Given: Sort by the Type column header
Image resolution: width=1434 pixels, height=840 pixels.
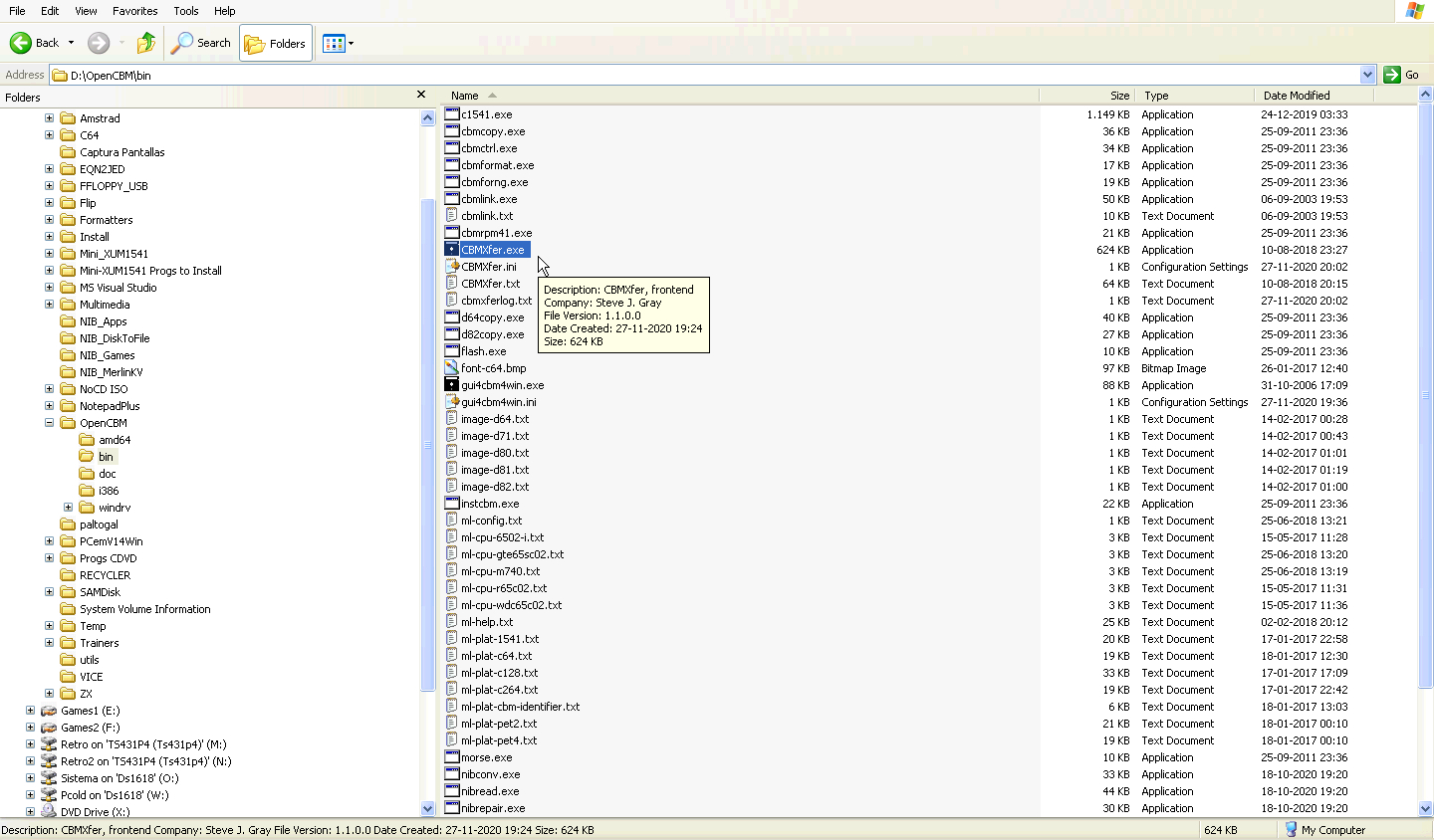Looking at the screenshot, I should pos(1195,96).
